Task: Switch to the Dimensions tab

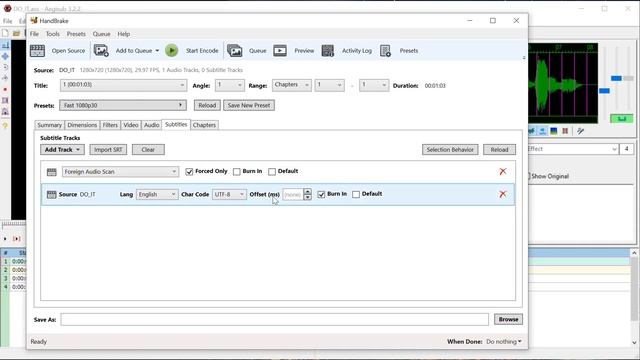Action: point(82,125)
